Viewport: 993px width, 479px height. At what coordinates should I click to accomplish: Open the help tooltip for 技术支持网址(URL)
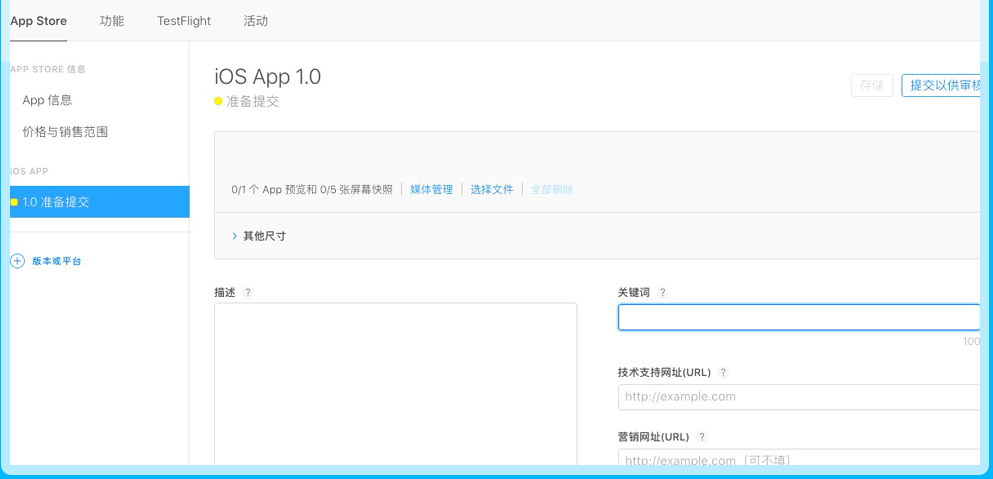point(723,373)
